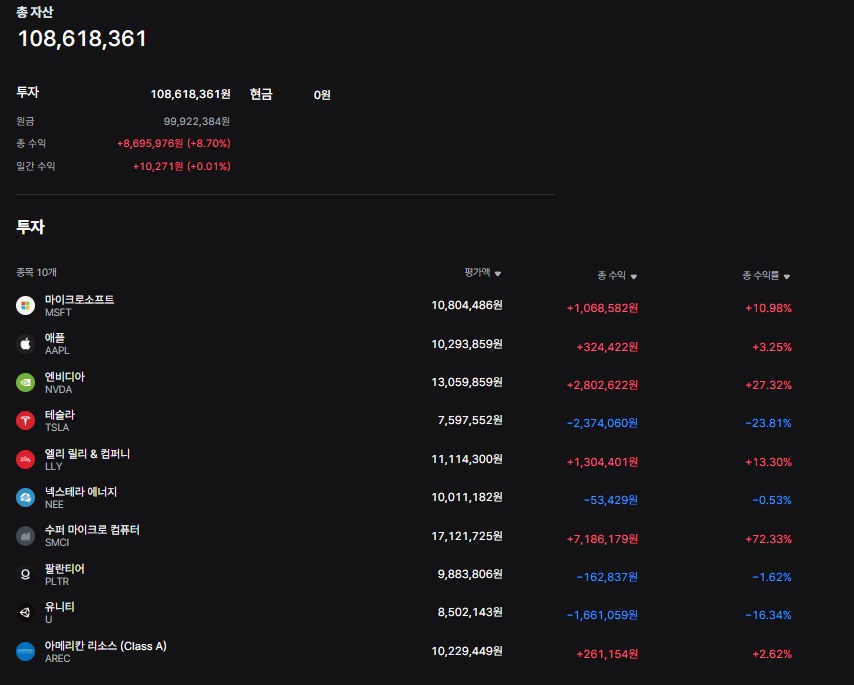The height and width of the screenshot is (685, 854).
Task: Click NVIDIA return rate +27.32%
Action: click(768, 386)
